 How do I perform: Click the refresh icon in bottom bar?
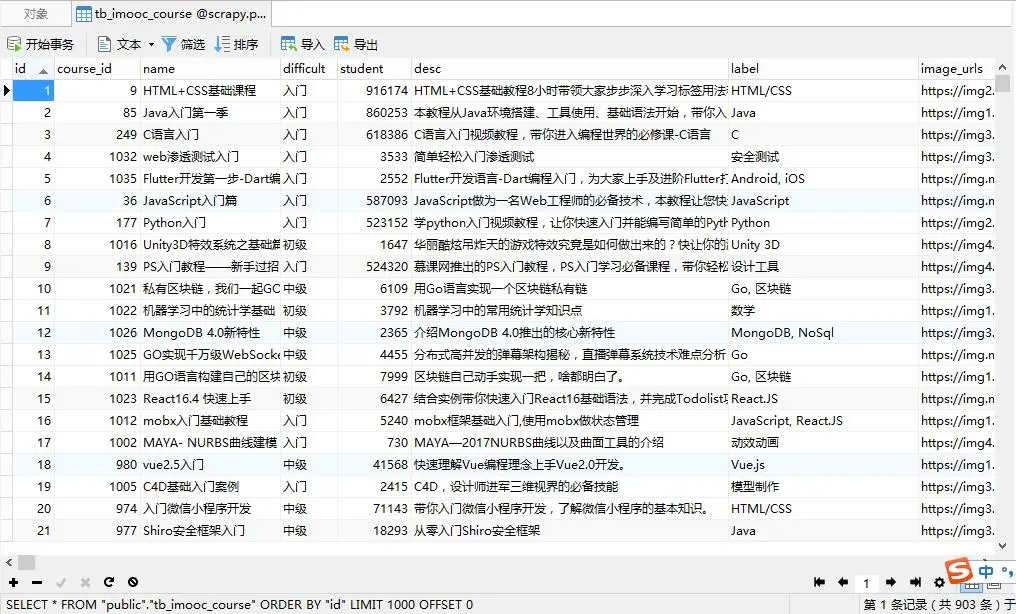pos(109,582)
